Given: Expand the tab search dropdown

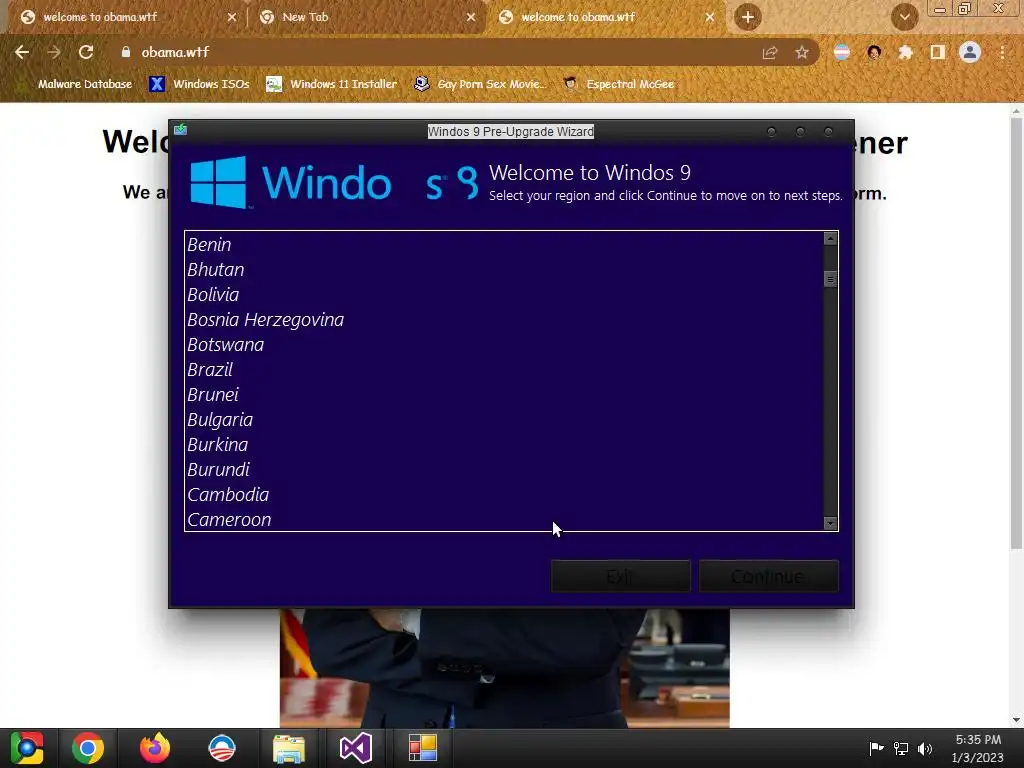Looking at the screenshot, I should coord(904,17).
